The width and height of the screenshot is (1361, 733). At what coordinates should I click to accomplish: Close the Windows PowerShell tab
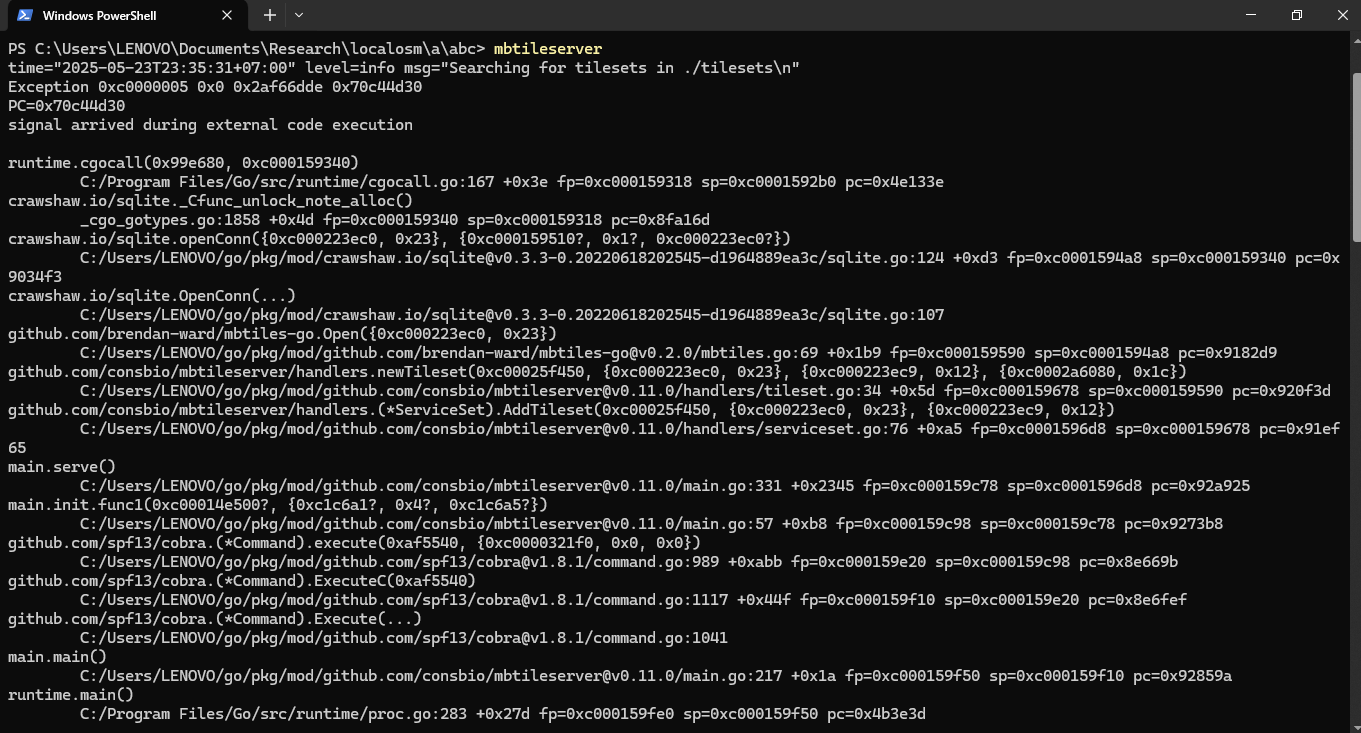pos(227,15)
